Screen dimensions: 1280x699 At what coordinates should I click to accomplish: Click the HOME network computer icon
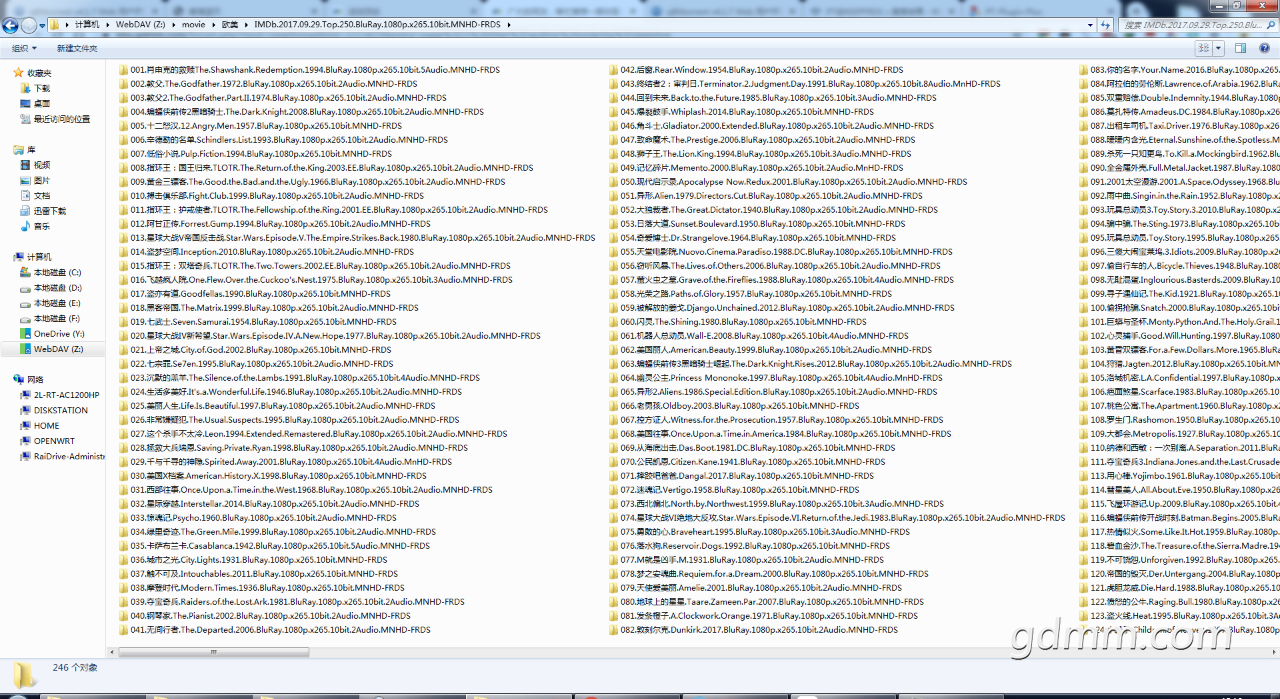click(25, 425)
